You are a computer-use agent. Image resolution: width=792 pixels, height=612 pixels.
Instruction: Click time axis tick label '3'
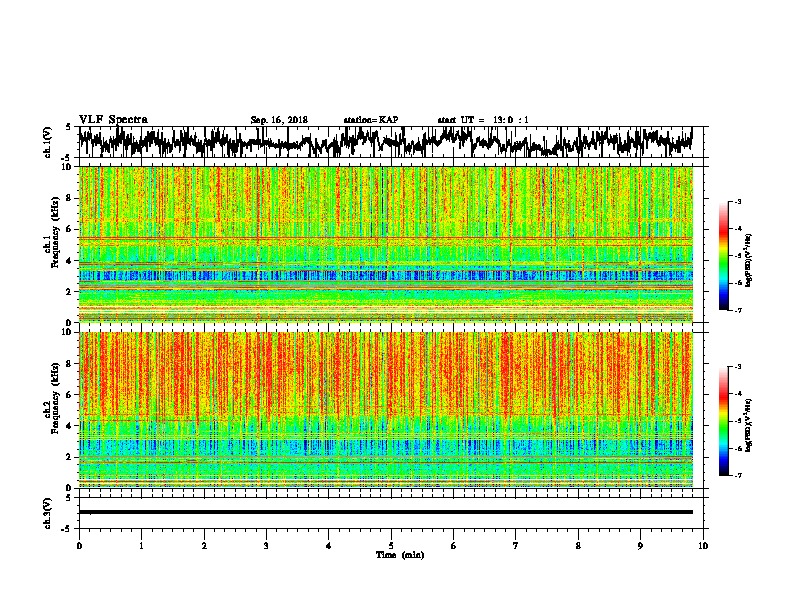(266, 546)
